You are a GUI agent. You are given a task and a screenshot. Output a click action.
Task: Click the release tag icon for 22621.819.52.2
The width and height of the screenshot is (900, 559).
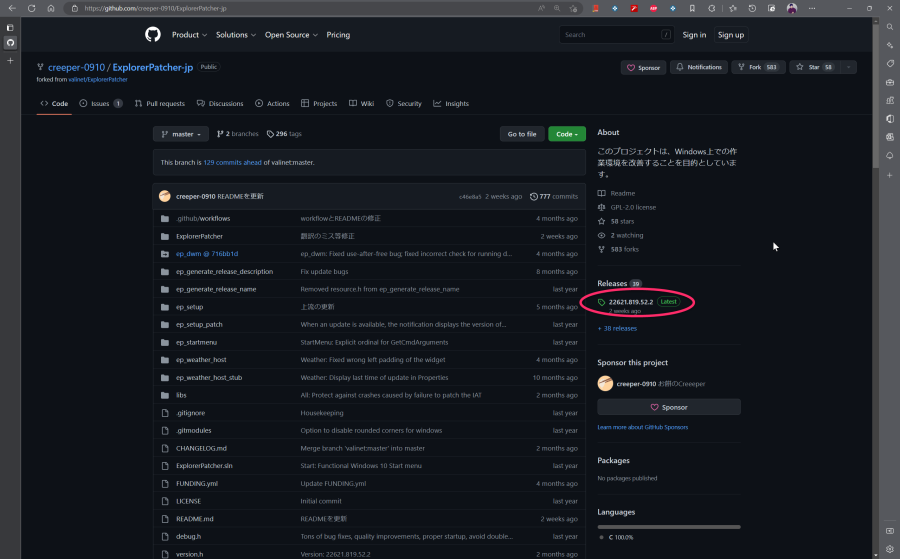[602, 302]
